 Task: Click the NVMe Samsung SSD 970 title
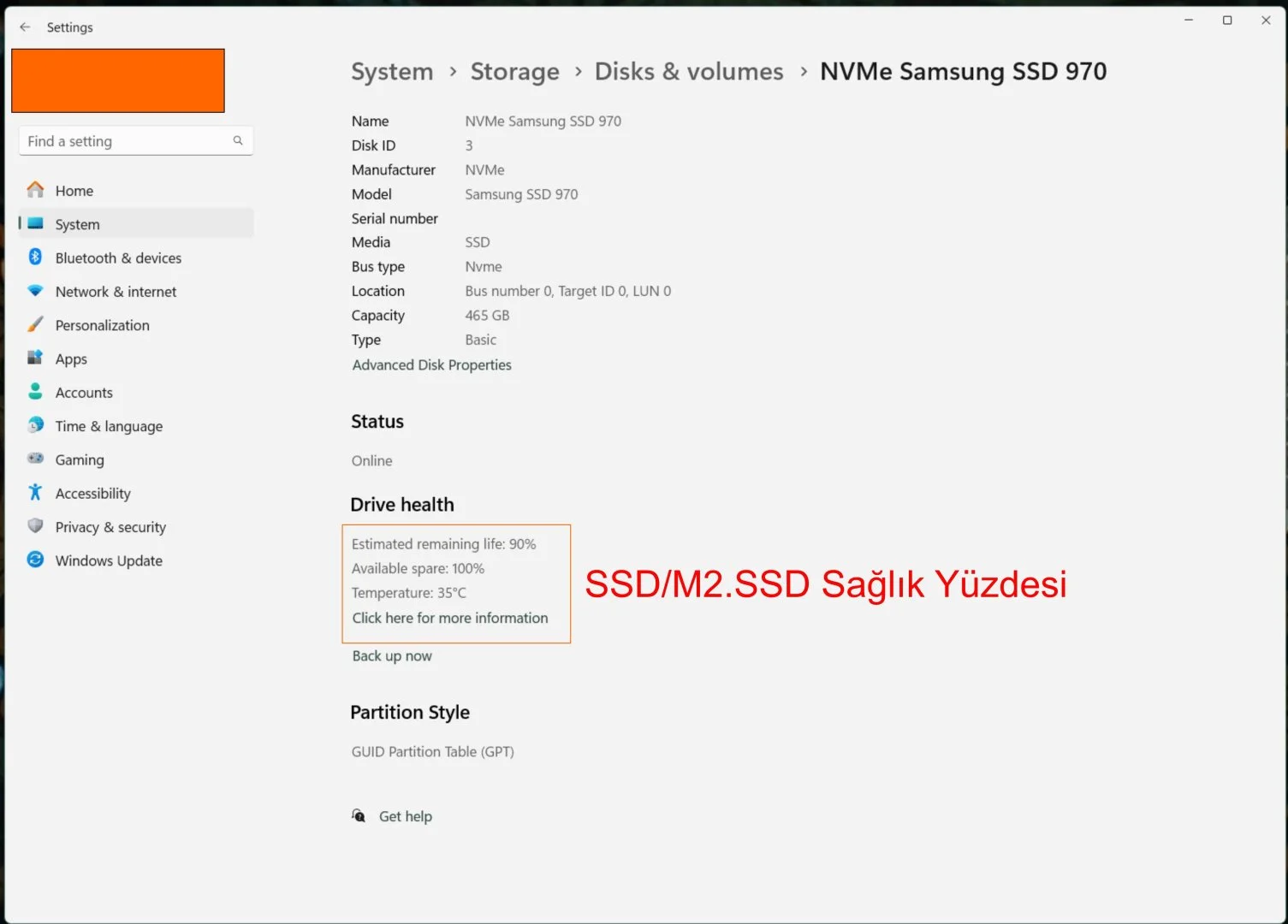pos(963,72)
